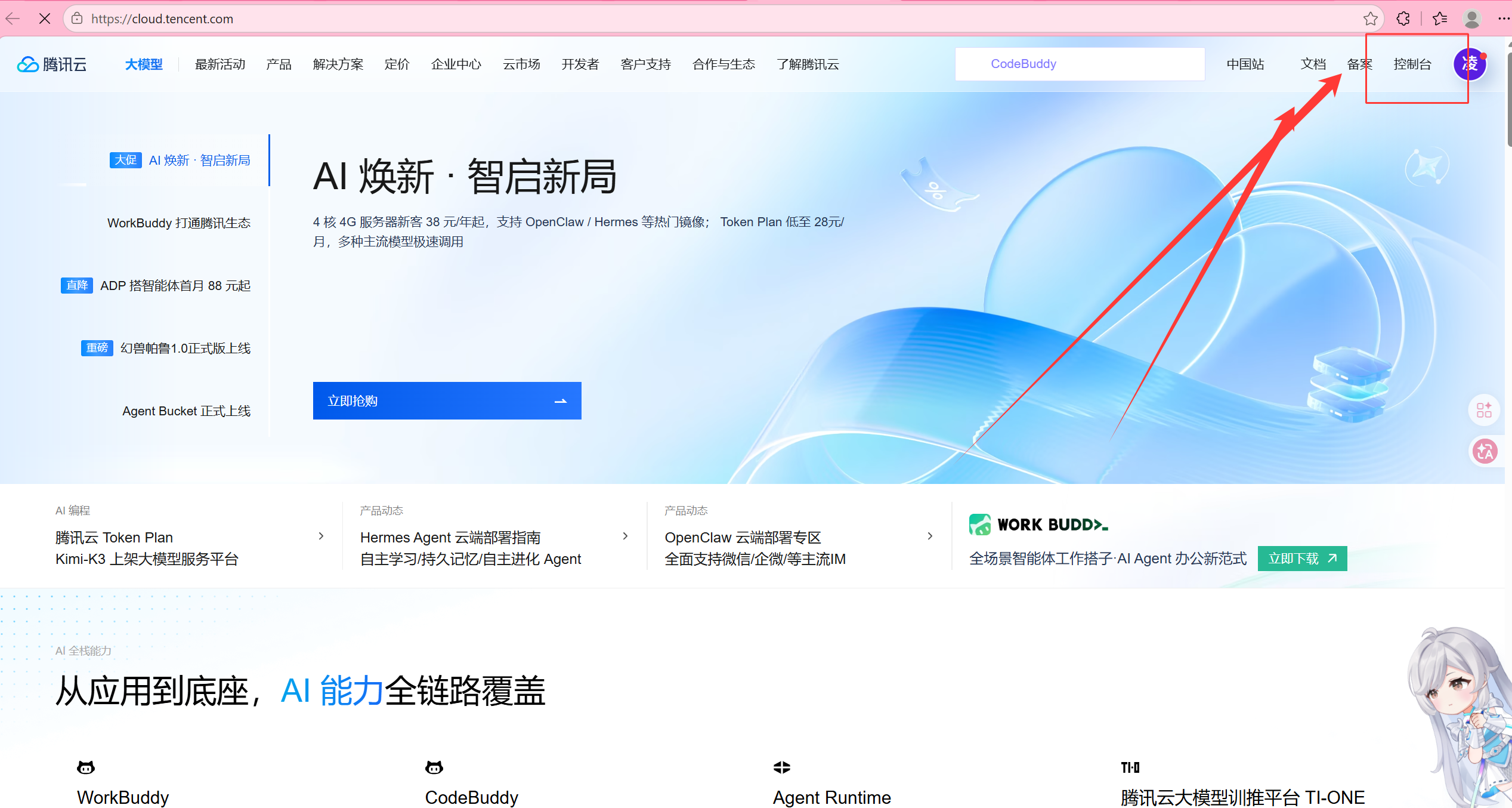Open the browser profile avatar
The height and width of the screenshot is (808, 1512).
tap(1471, 18)
